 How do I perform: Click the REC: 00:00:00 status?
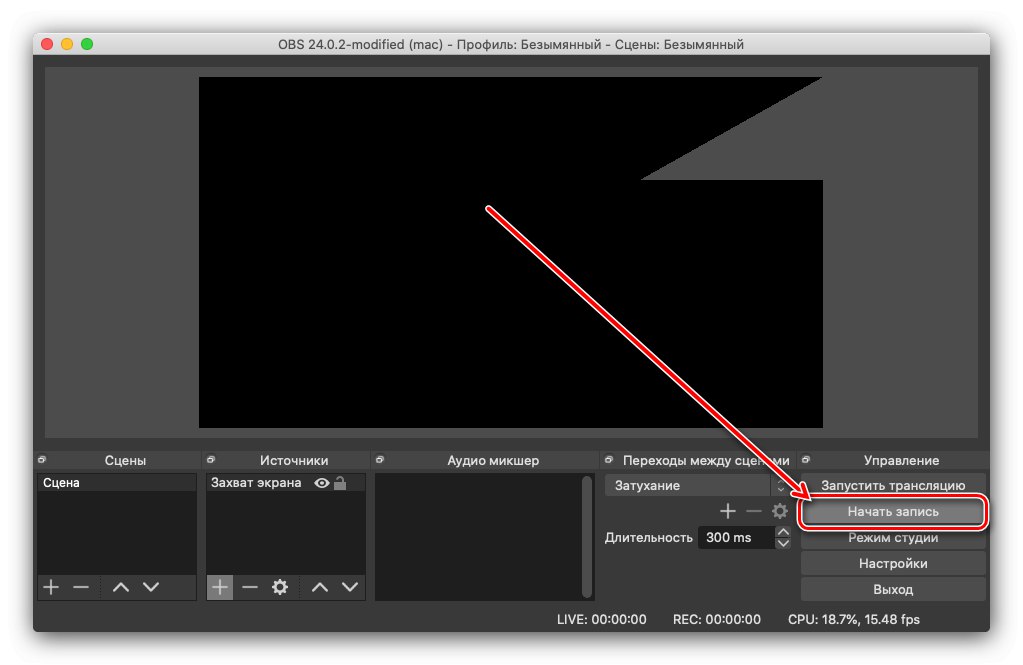[x=716, y=619]
